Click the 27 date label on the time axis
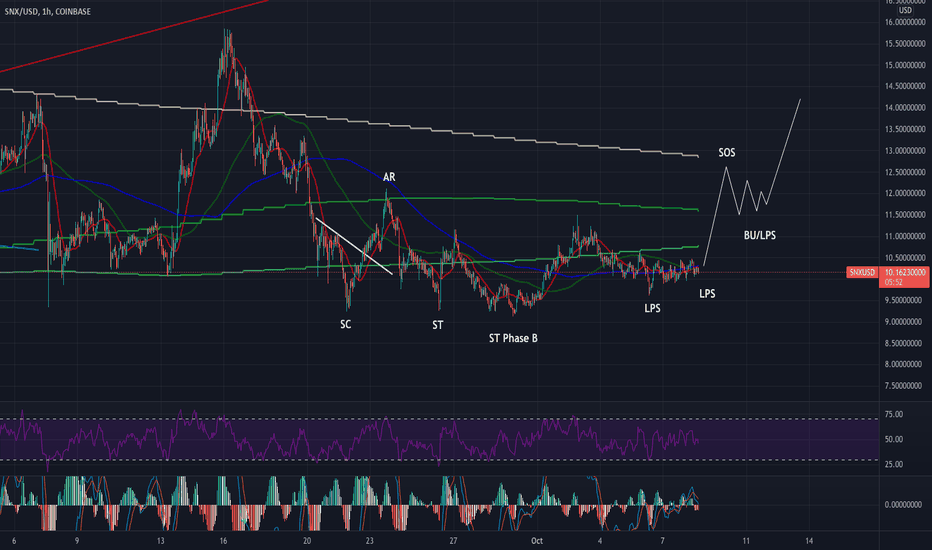Image resolution: width=932 pixels, height=550 pixels. coord(454,541)
